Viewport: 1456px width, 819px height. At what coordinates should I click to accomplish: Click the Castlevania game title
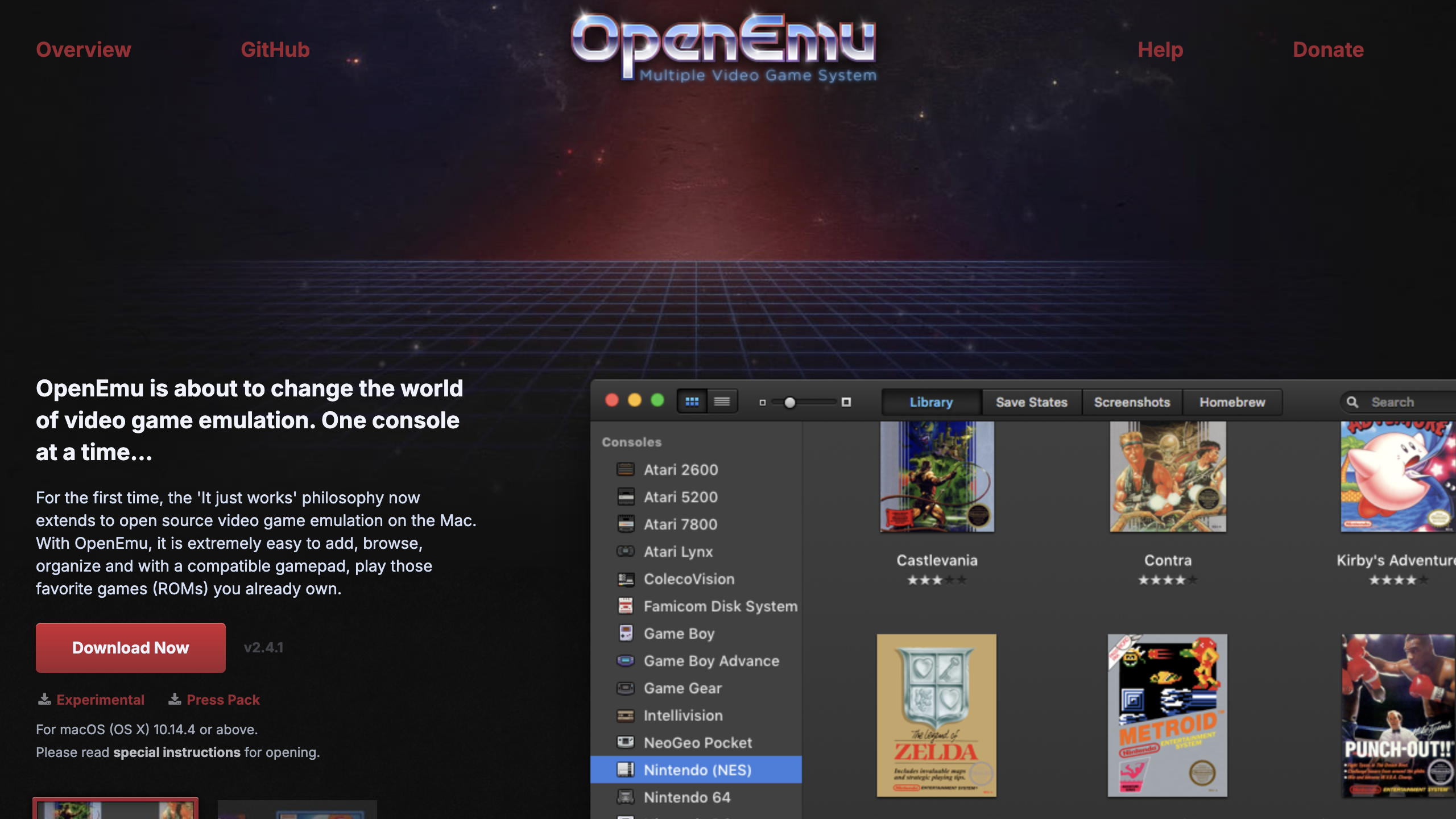pos(937,560)
